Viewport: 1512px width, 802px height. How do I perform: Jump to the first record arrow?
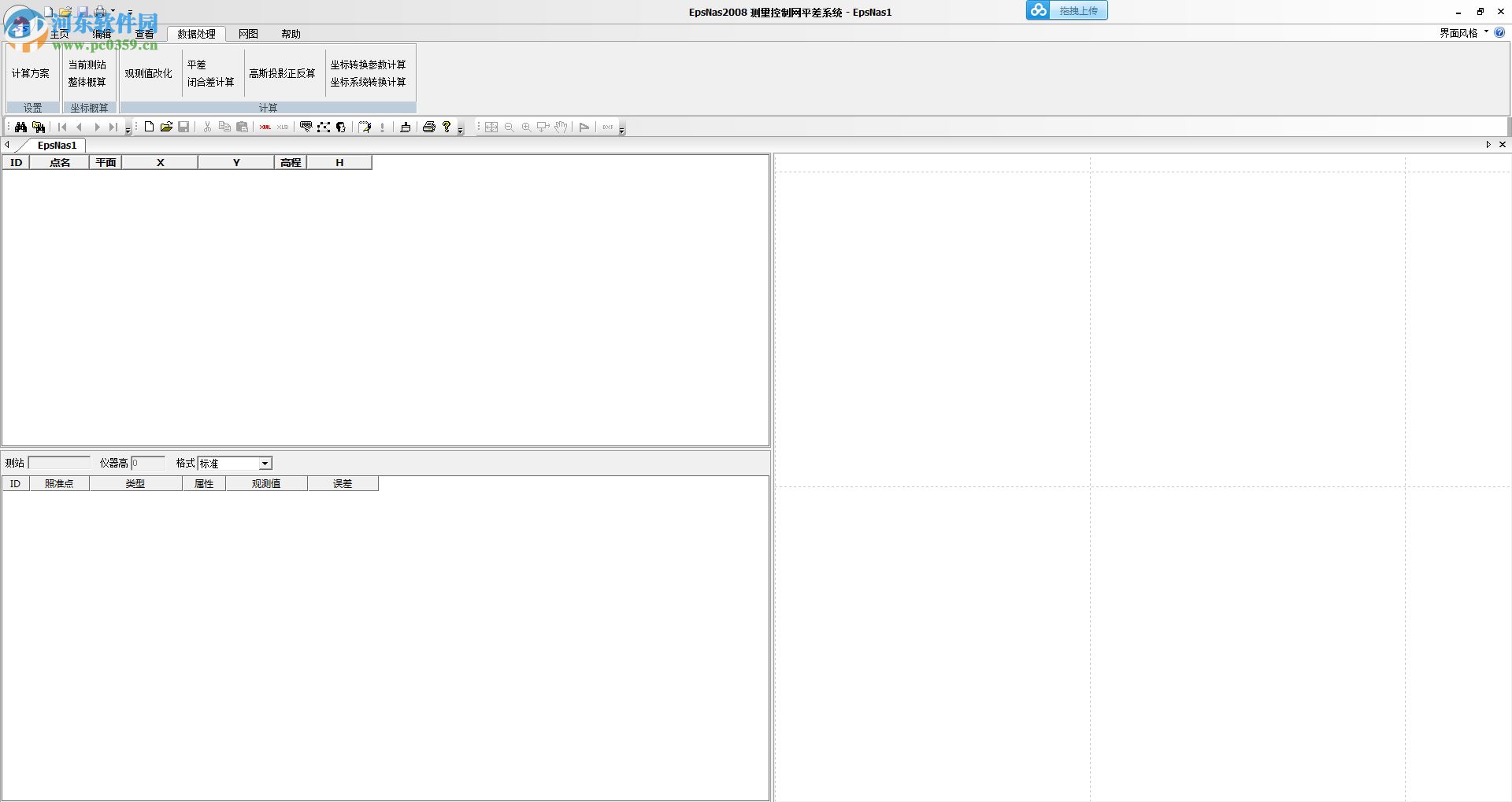coord(62,127)
